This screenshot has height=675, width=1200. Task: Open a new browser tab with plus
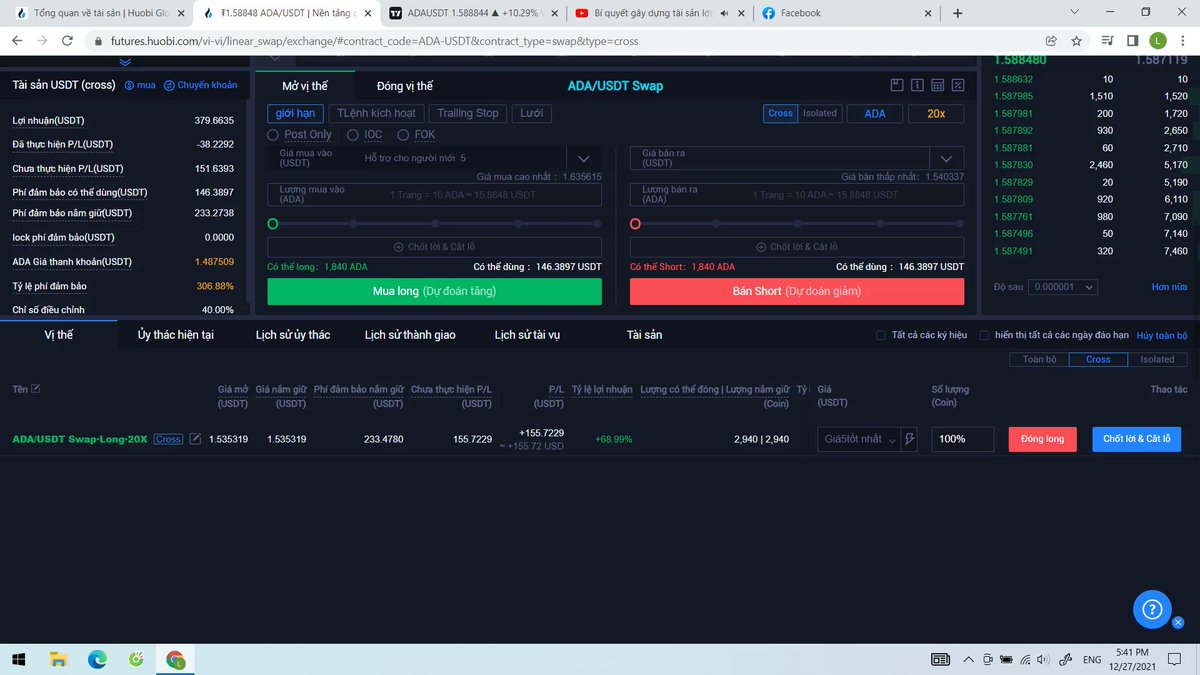click(958, 13)
